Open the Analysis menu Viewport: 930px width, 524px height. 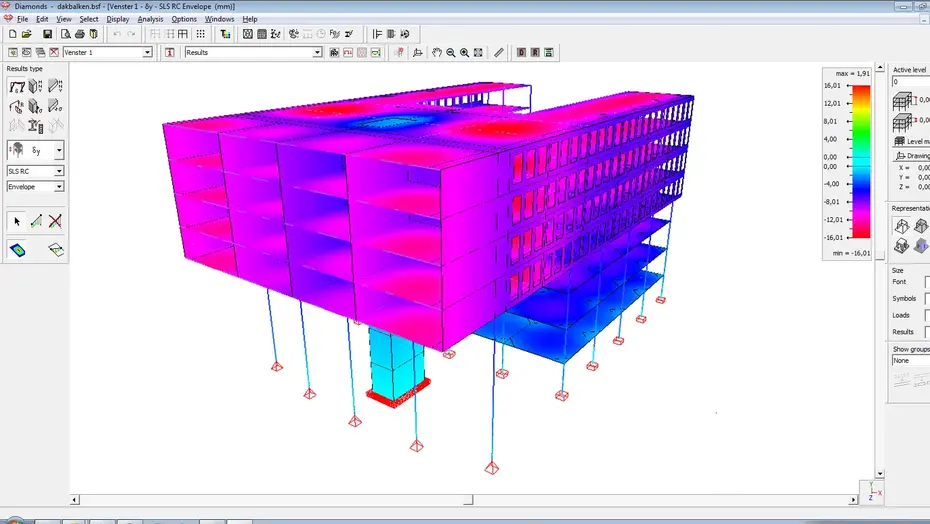150,19
